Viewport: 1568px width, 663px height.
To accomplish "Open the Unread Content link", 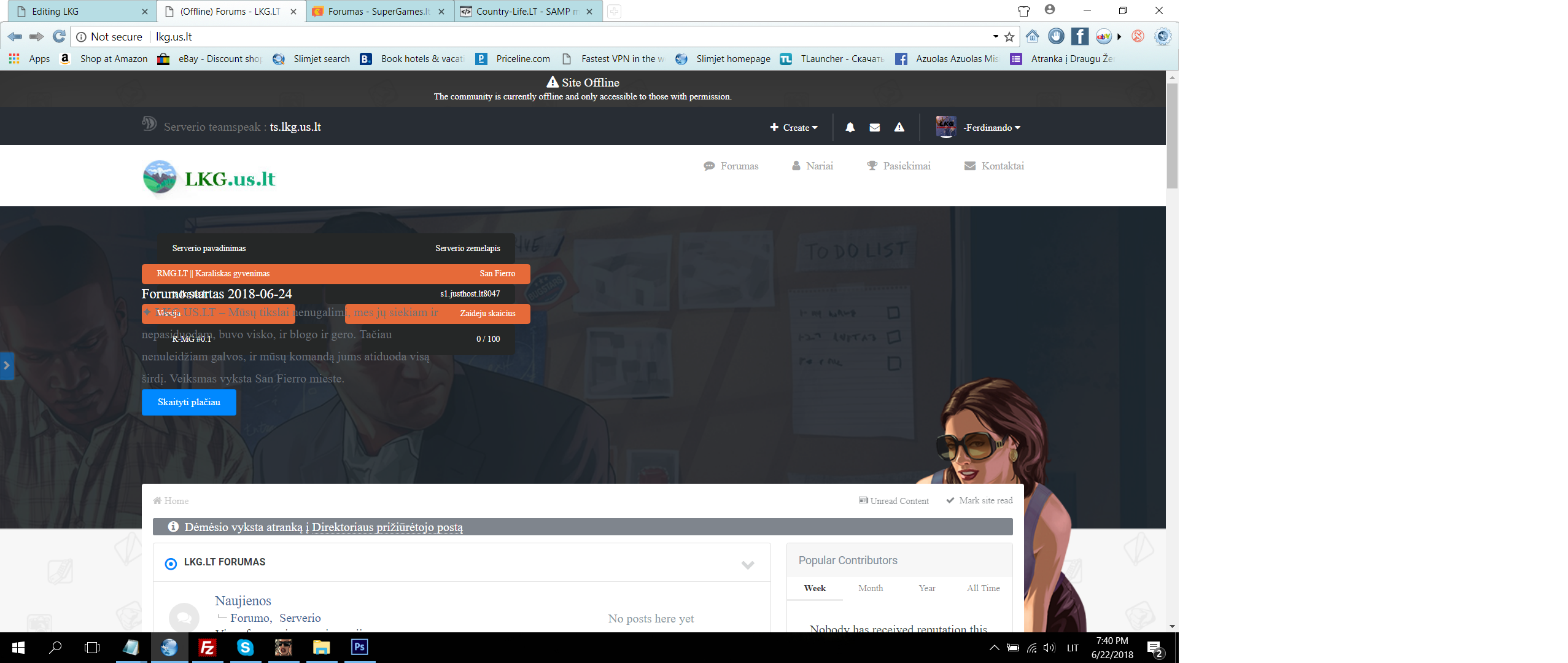I will pos(894,501).
